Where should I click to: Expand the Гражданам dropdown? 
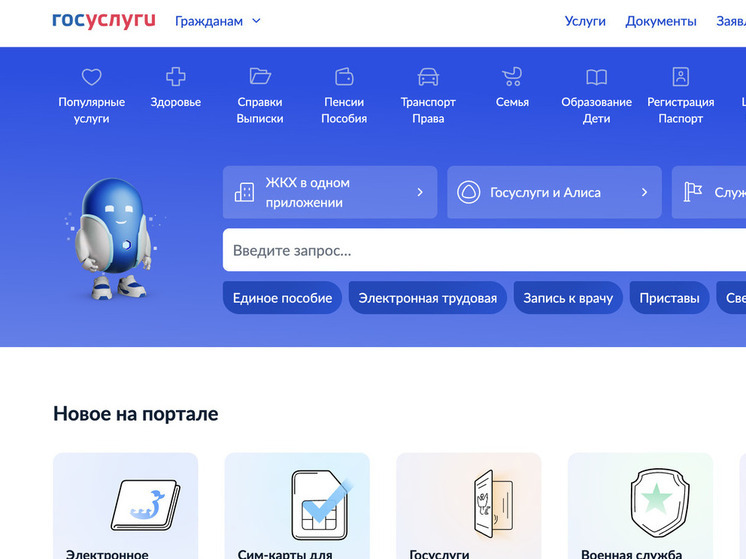coord(217,21)
